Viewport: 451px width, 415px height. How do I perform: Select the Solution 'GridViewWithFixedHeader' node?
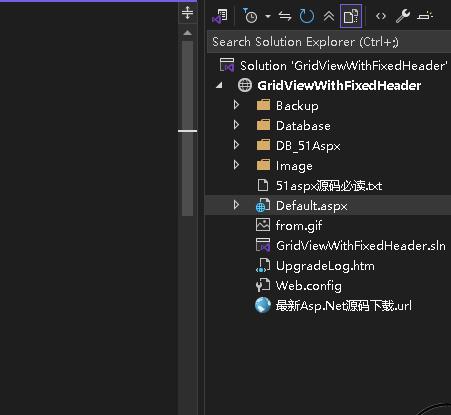click(x=343, y=66)
